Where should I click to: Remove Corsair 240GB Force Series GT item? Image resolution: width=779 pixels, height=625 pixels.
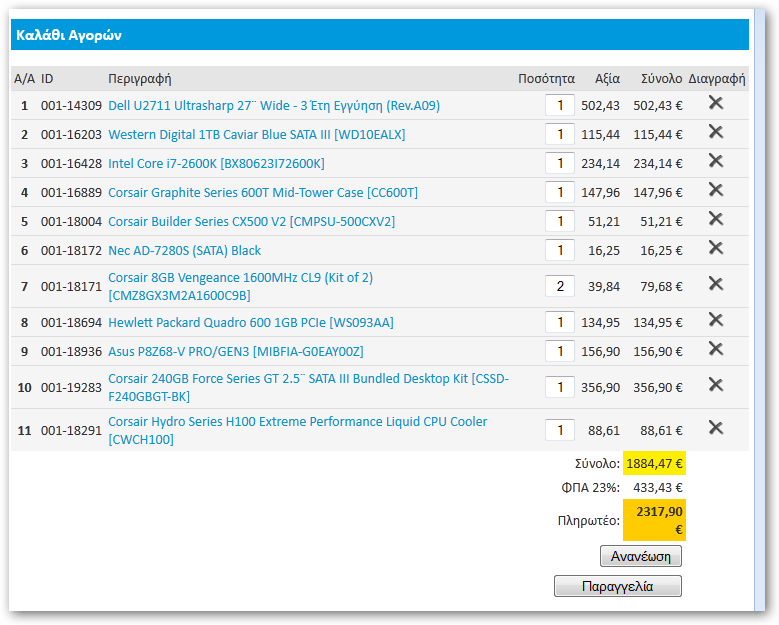pyautogui.click(x=715, y=385)
